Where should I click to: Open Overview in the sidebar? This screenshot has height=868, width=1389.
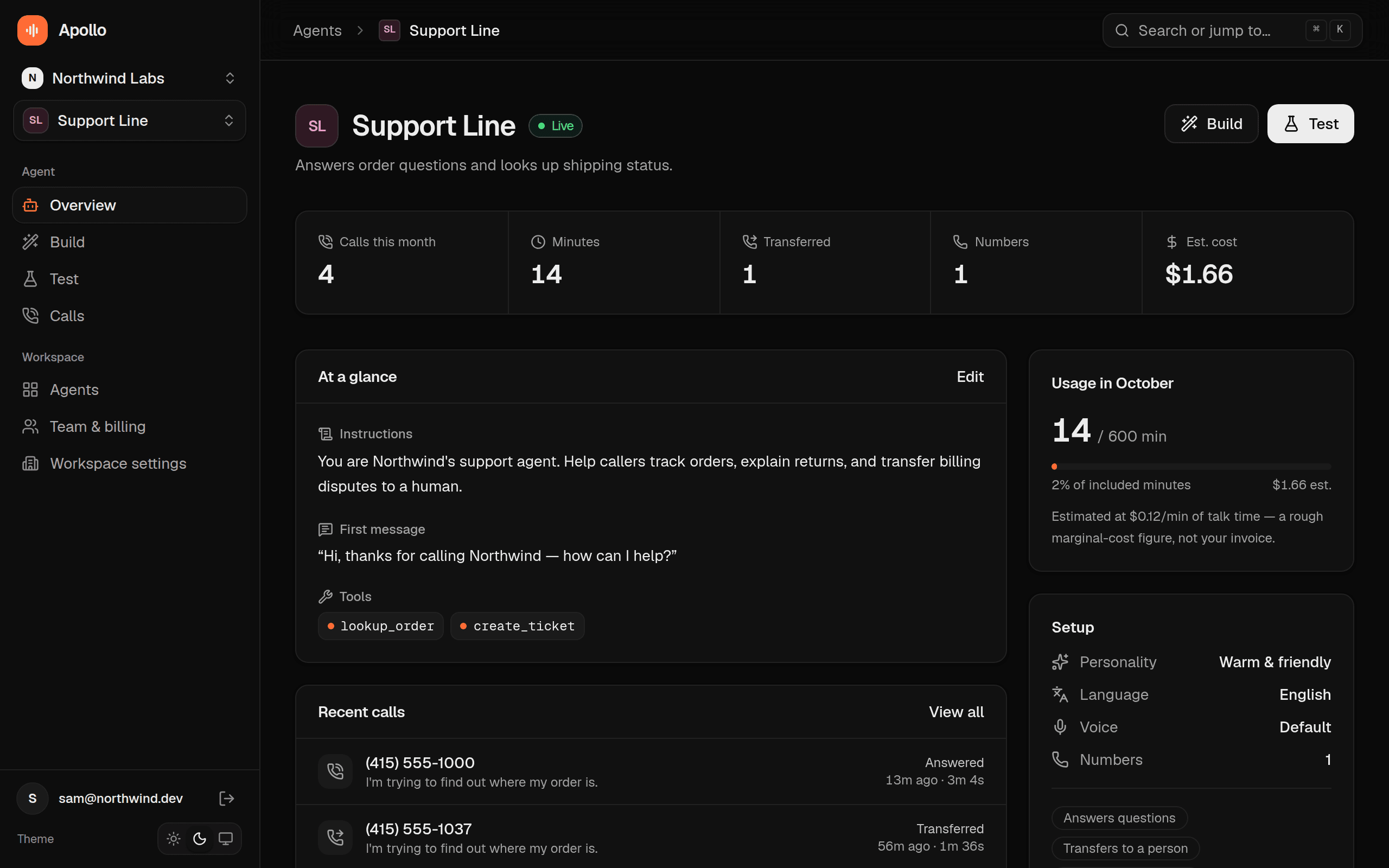tap(130, 205)
